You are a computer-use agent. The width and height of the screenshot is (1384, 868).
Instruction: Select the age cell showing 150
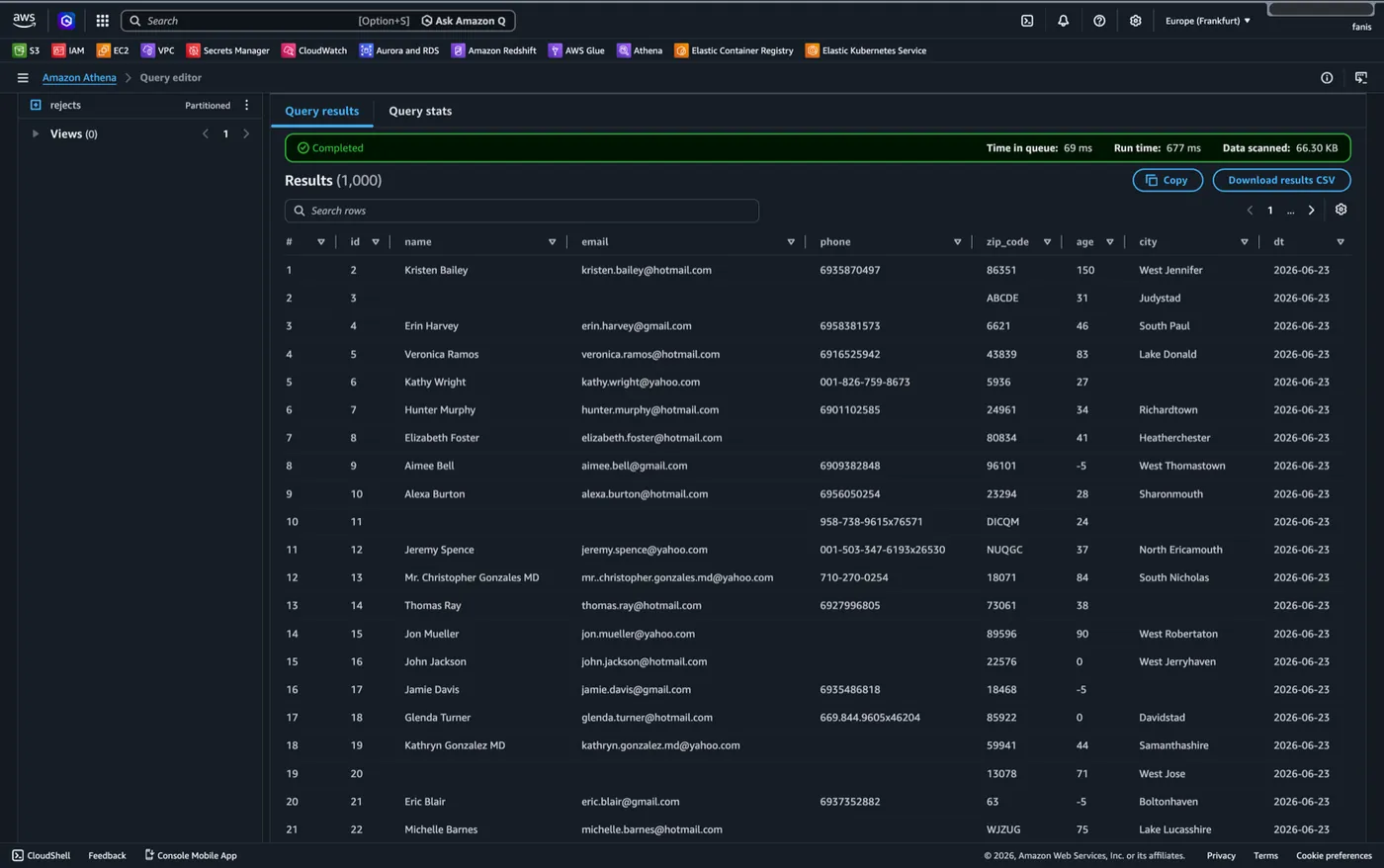(1085, 270)
